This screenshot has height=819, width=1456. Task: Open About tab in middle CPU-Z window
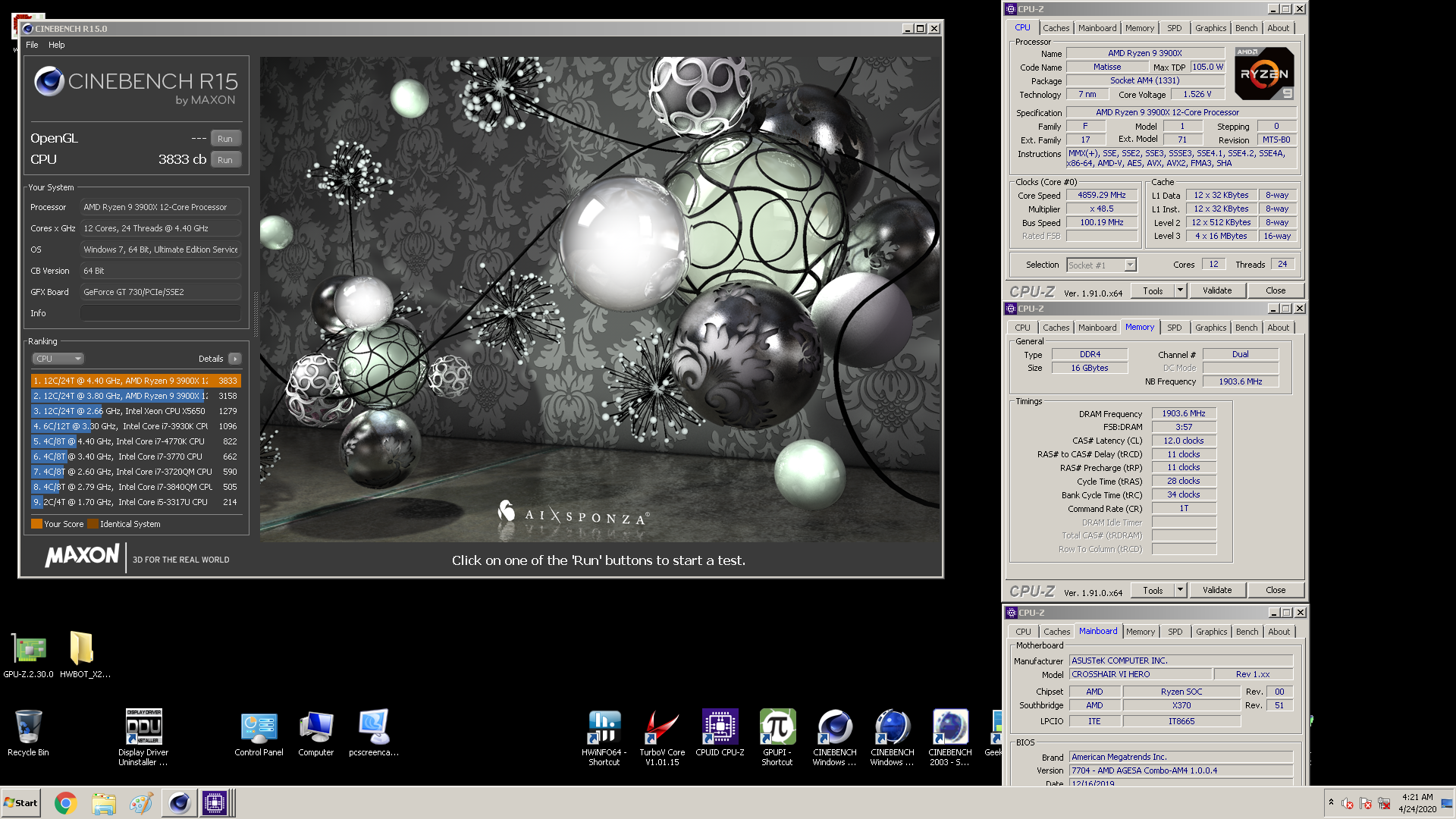1279,328
